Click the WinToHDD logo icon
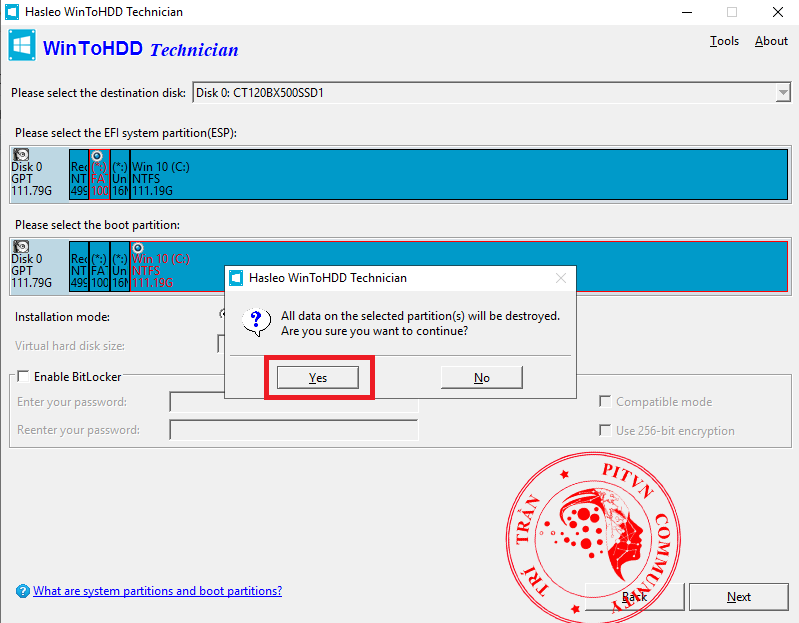The height and width of the screenshot is (623, 799). point(22,46)
